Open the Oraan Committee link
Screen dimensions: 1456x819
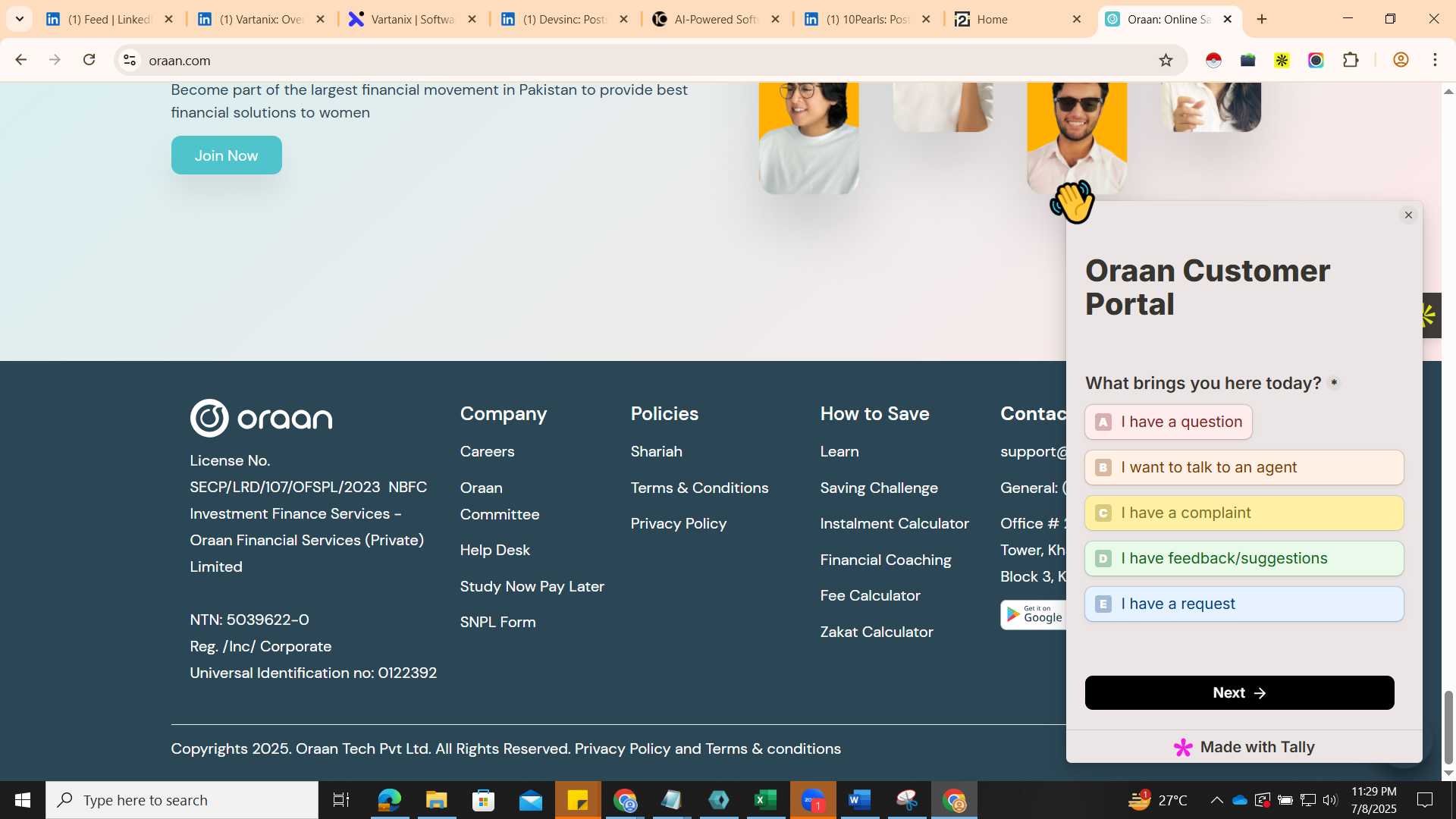click(500, 500)
